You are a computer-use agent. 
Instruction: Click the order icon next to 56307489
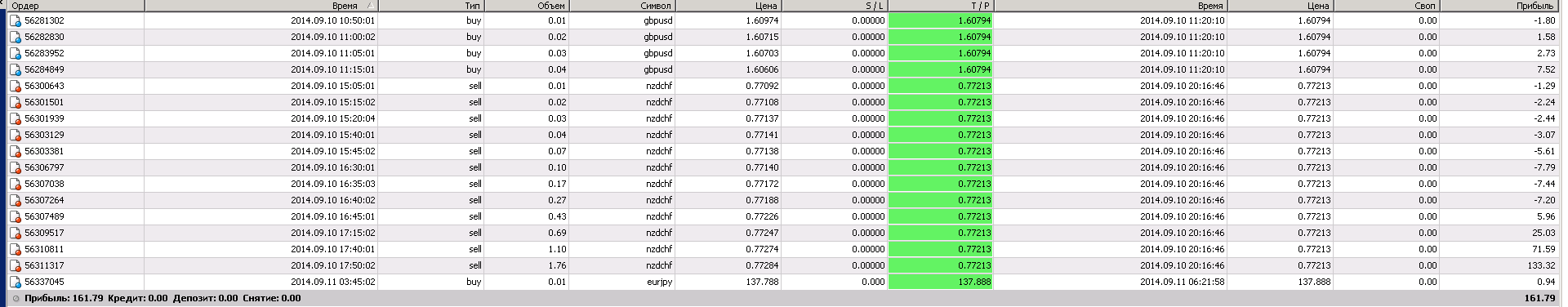16,216
